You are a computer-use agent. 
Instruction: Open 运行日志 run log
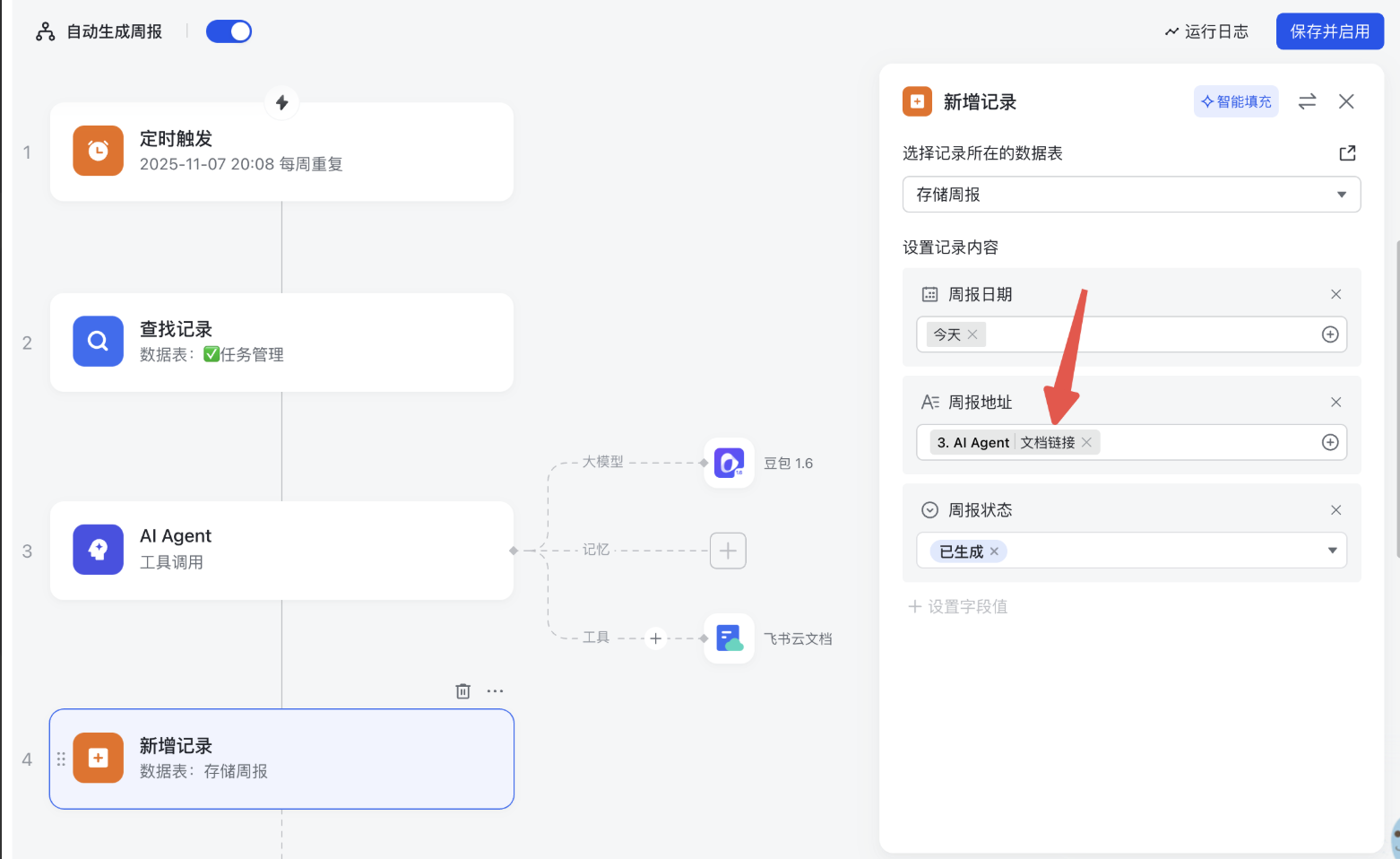1206,31
